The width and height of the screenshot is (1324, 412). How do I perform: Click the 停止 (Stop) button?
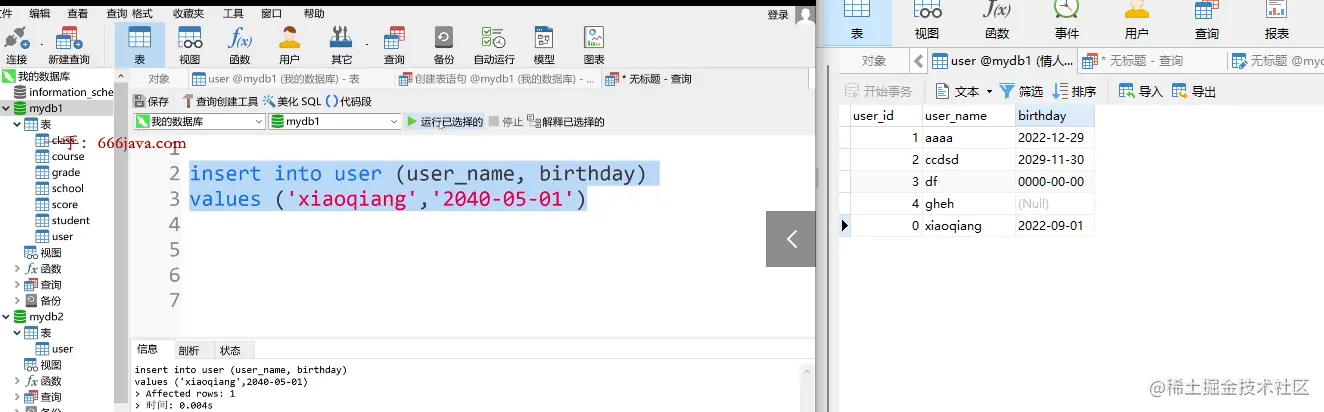[505, 122]
